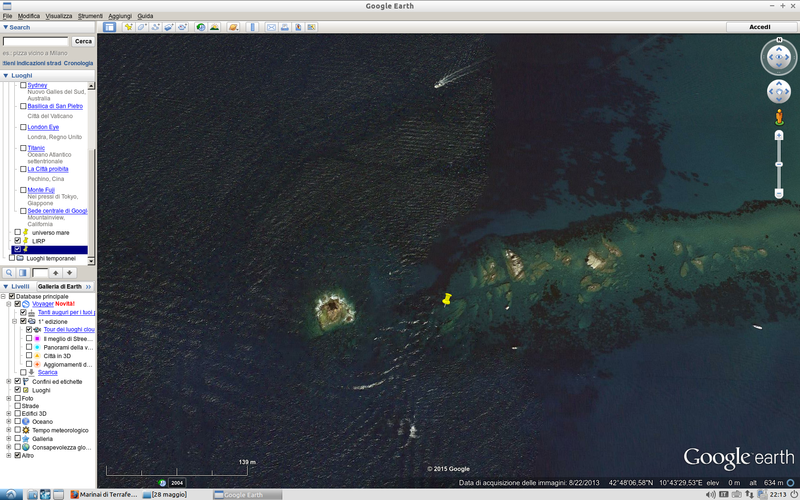The height and width of the screenshot is (500, 800).
Task: Open the Guida menu
Action: coord(145,16)
